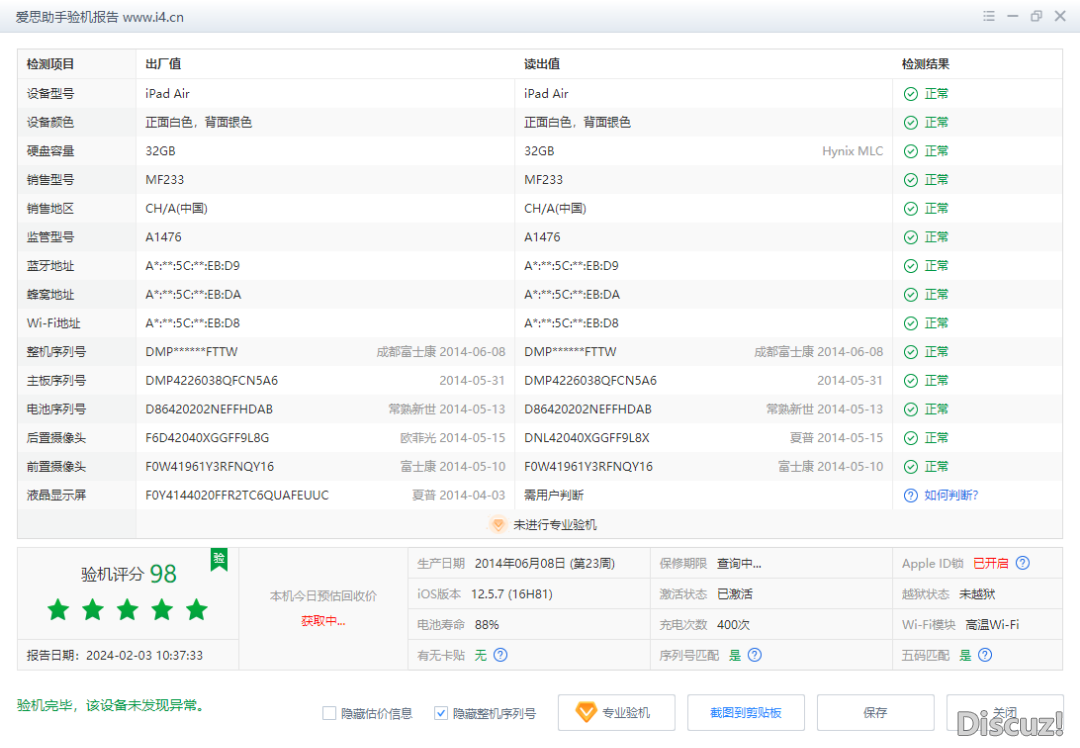Uncheck the 隐藏整机序列号 checkbox
Image resolution: width=1080 pixels, height=748 pixels.
441,713
